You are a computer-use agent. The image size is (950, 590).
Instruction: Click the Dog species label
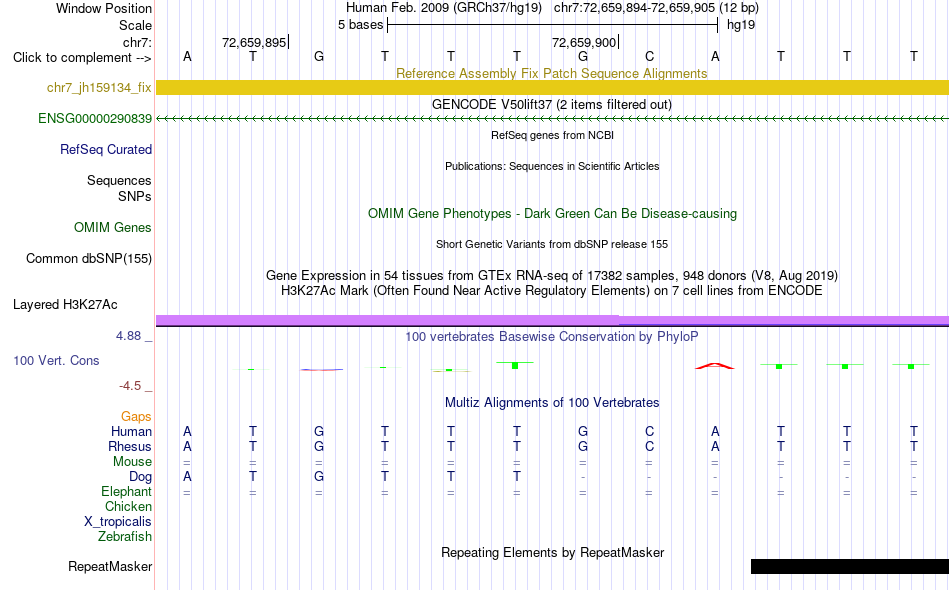pos(140,477)
